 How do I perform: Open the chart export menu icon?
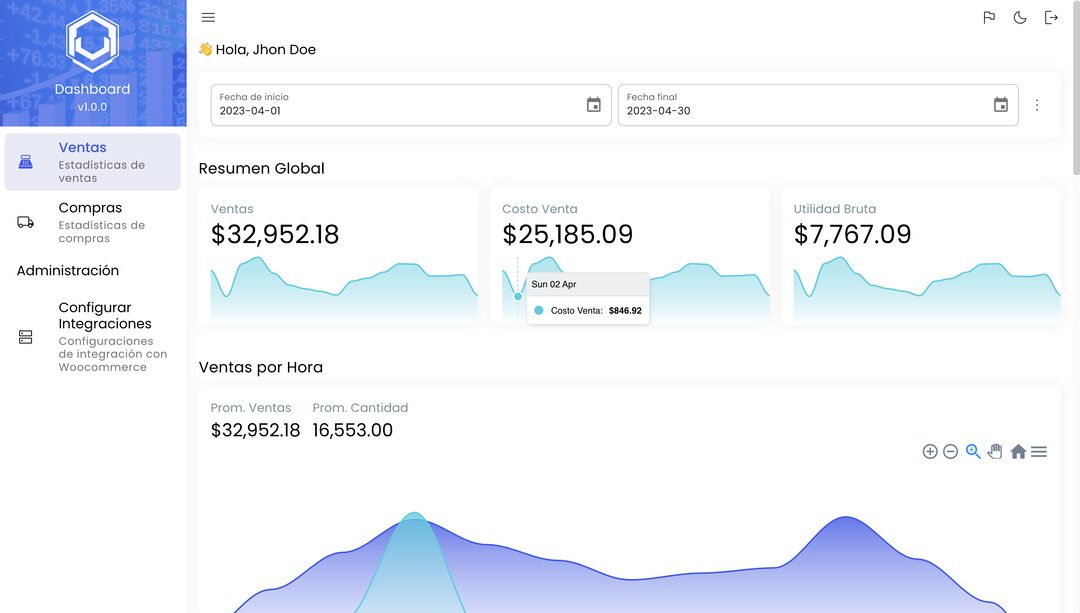(1039, 452)
